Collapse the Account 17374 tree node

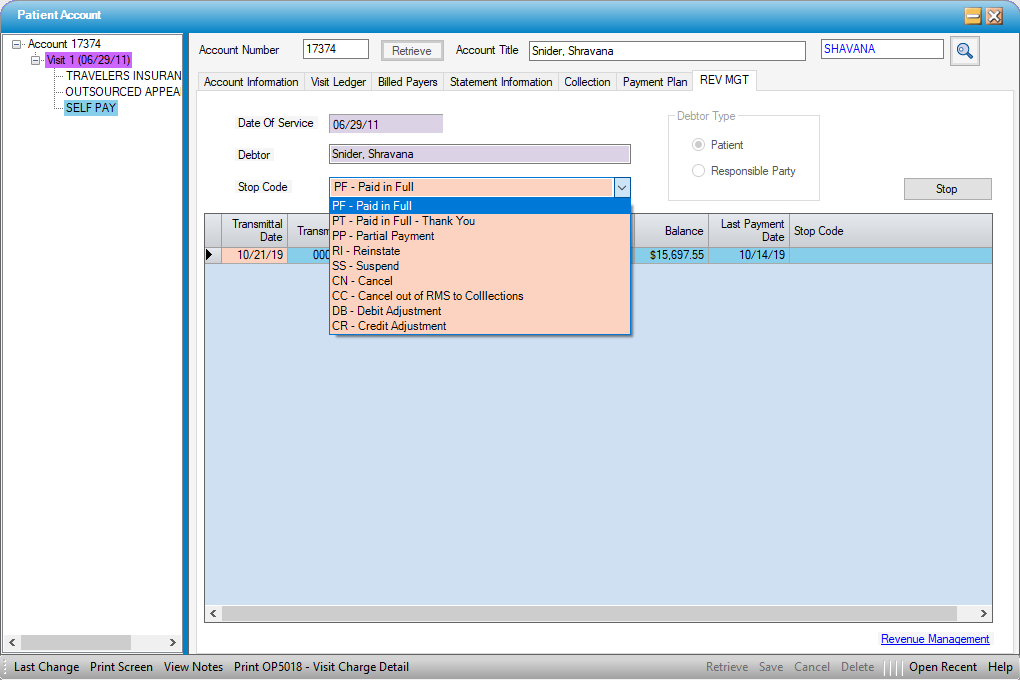tap(17, 44)
